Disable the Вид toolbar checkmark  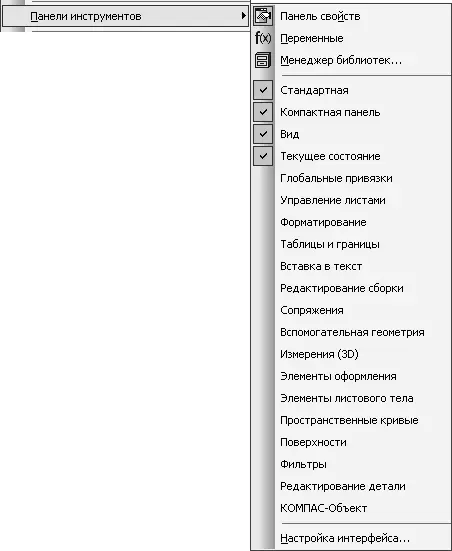(x=263, y=134)
